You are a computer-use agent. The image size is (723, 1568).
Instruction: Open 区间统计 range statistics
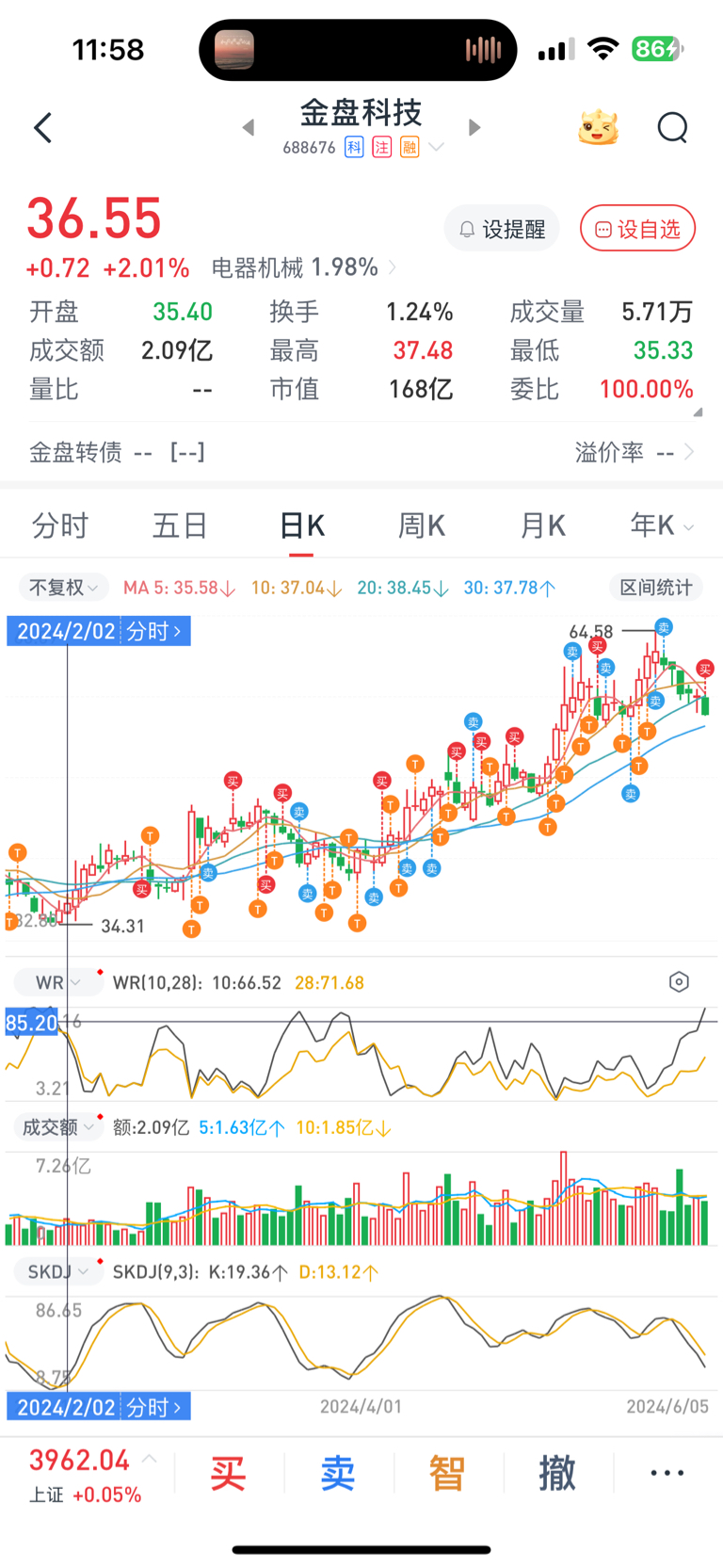coord(656,588)
